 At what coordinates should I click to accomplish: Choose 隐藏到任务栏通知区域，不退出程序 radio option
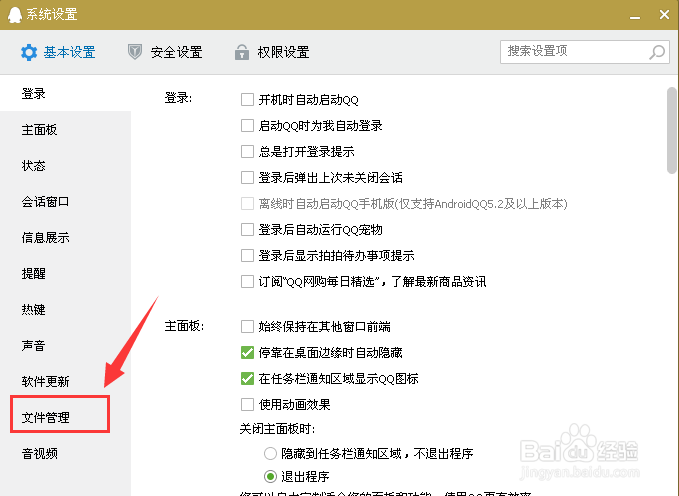click(270, 454)
